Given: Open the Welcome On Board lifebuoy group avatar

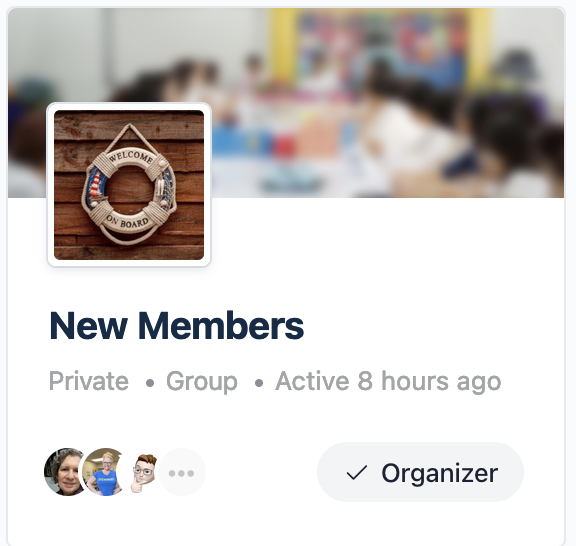Looking at the screenshot, I should [x=129, y=185].
